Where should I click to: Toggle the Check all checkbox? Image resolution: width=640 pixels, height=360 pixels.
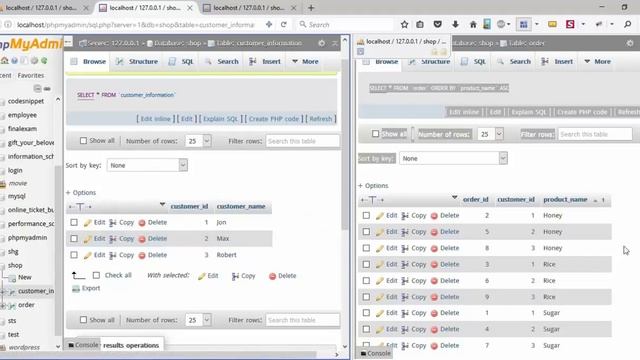click(96, 276)
